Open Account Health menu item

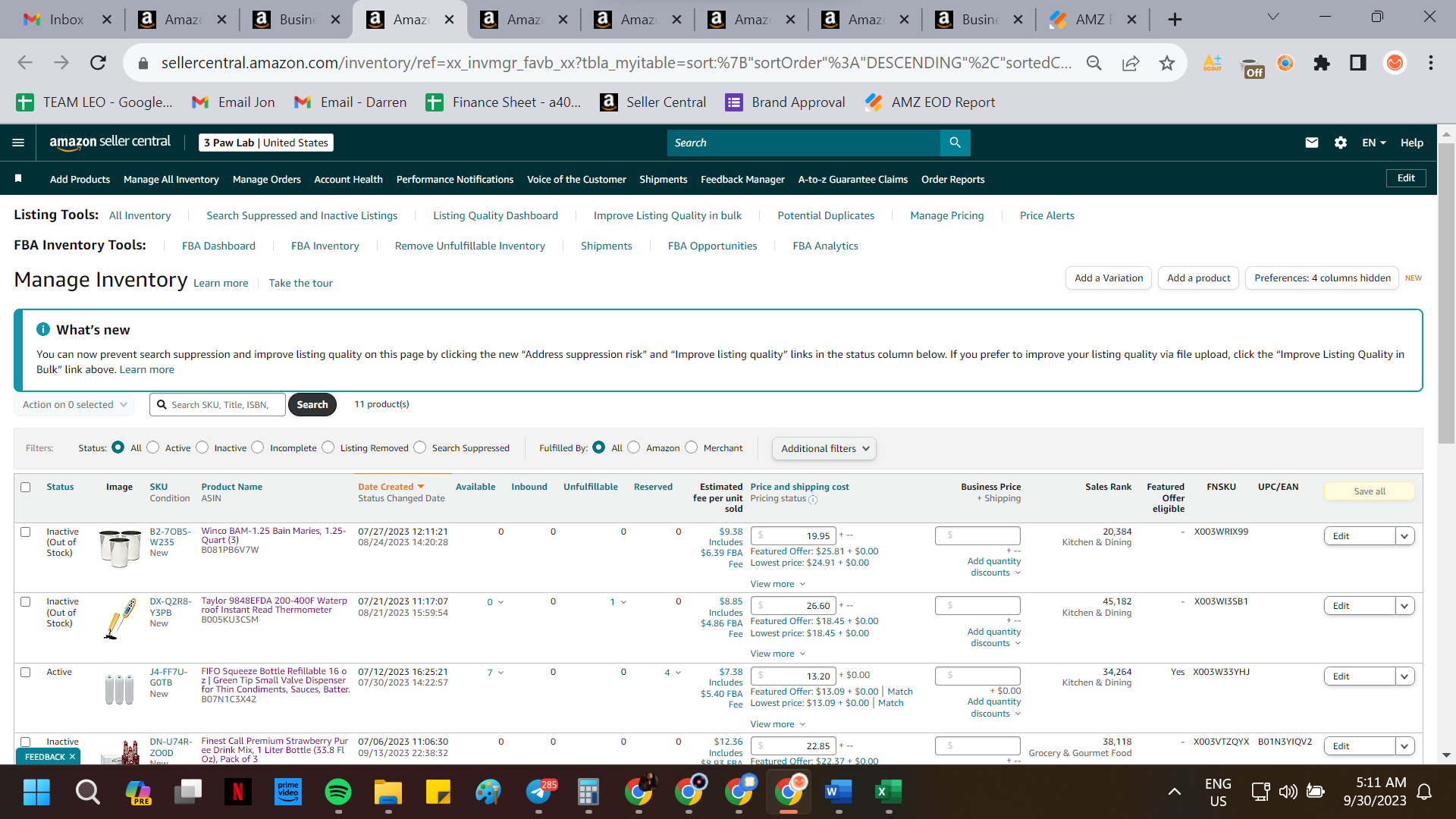click(348, 180)
